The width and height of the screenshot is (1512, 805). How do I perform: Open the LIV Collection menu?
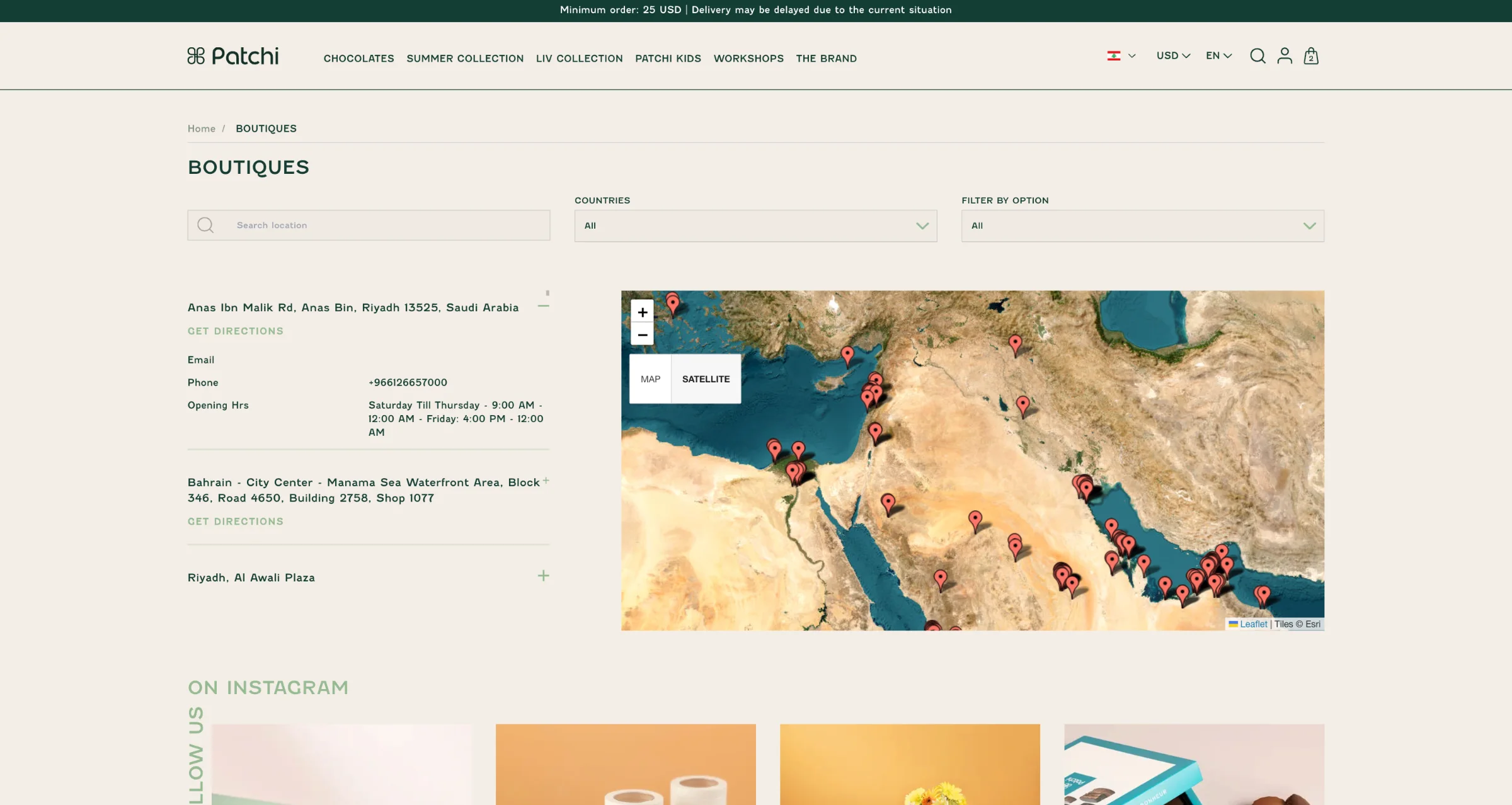pyautogui.click(x=579, y=59)
